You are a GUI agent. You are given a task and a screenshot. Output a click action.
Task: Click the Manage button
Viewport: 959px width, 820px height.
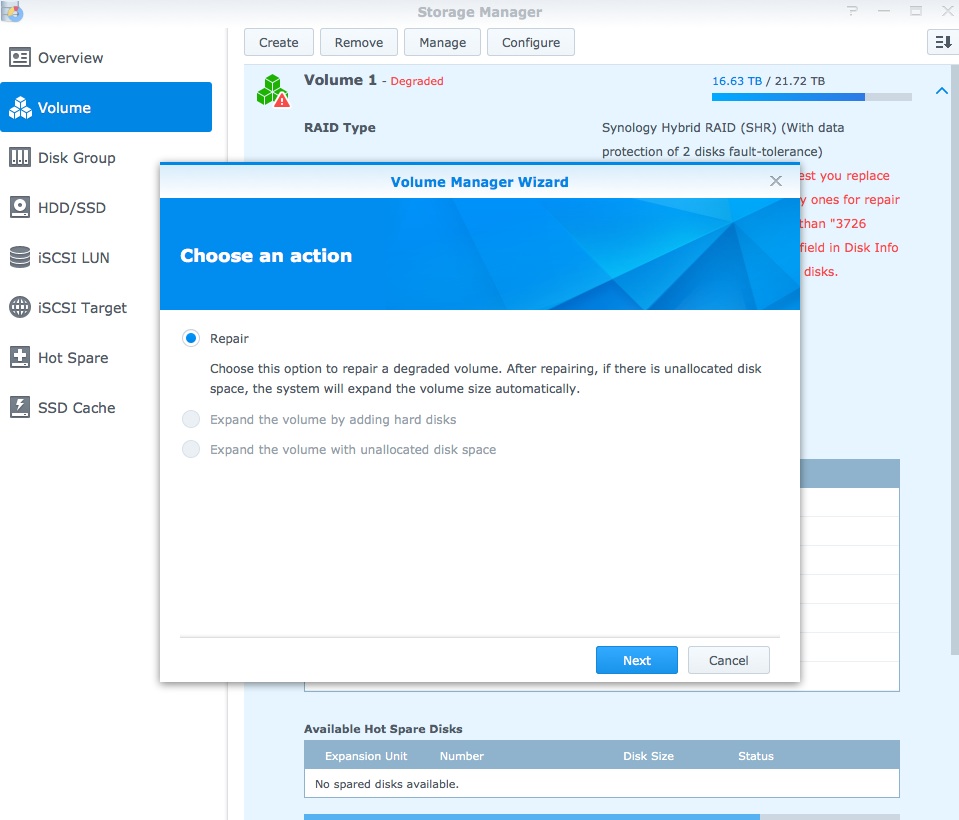pyautogui.click(x=442, y=42)
